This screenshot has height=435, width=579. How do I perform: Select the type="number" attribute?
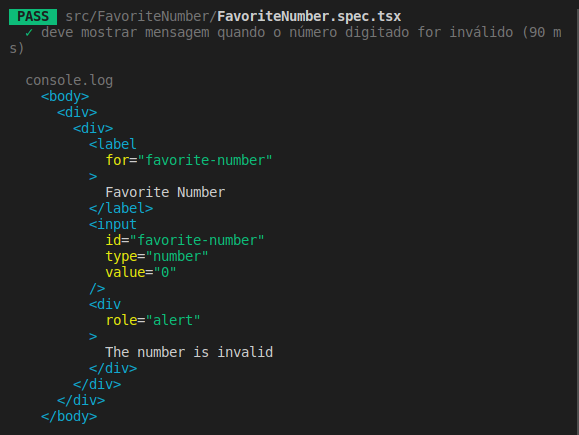coord(157,256)
